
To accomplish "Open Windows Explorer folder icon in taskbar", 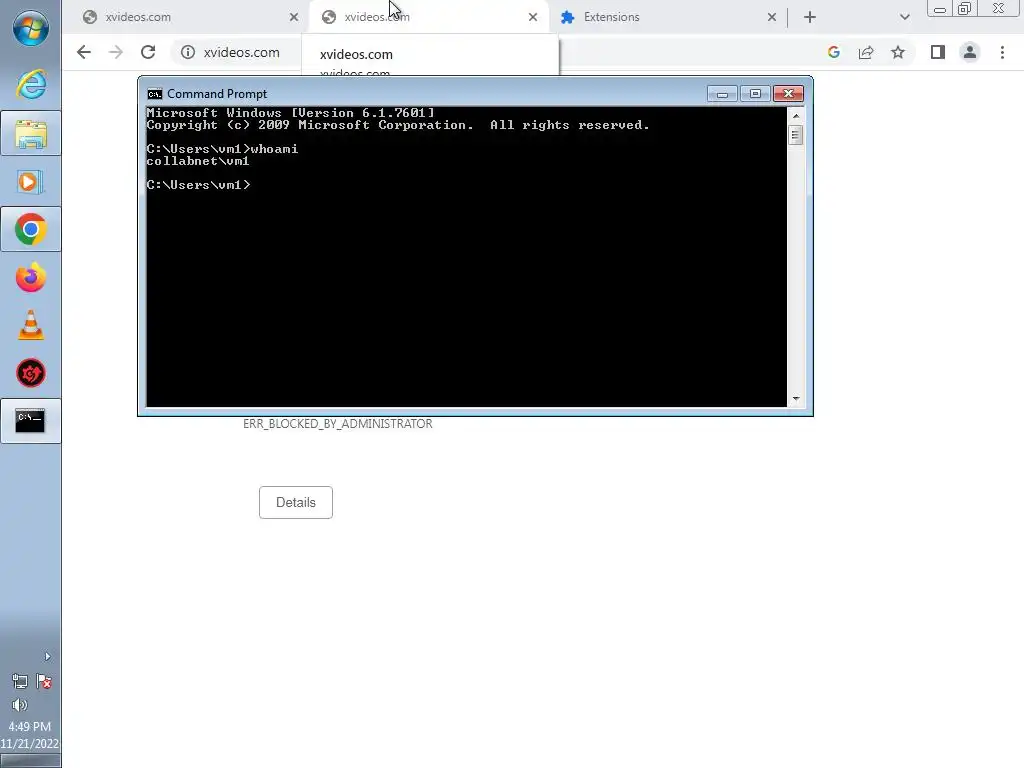I will tap(31, 134).
